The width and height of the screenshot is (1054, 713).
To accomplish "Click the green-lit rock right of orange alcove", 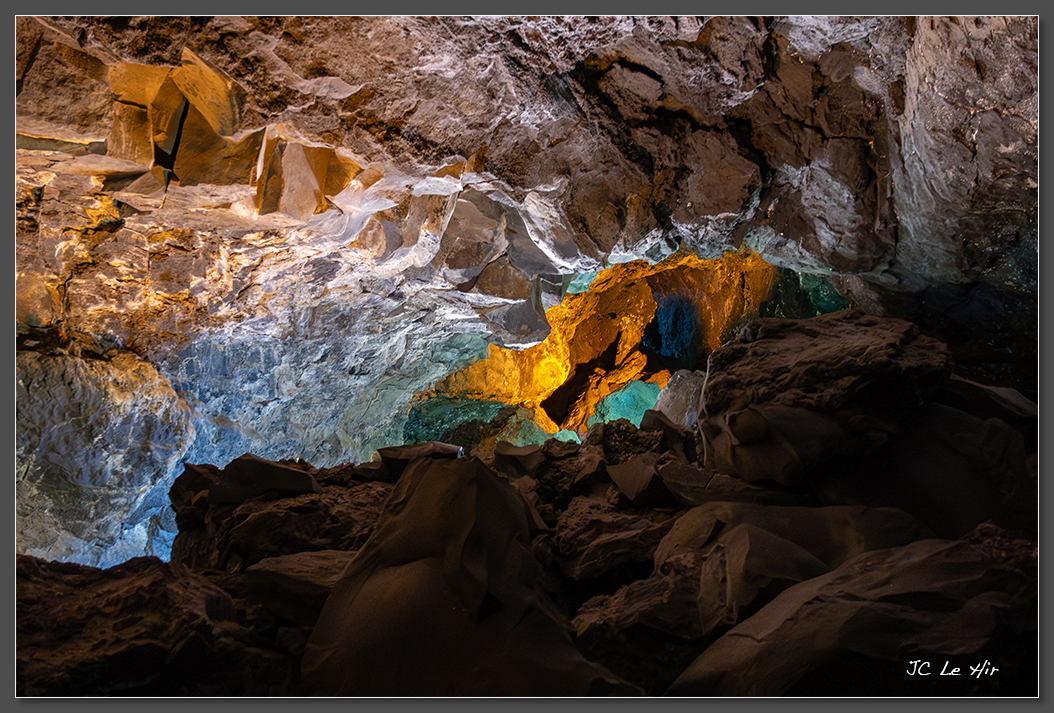I will [805, 294].
